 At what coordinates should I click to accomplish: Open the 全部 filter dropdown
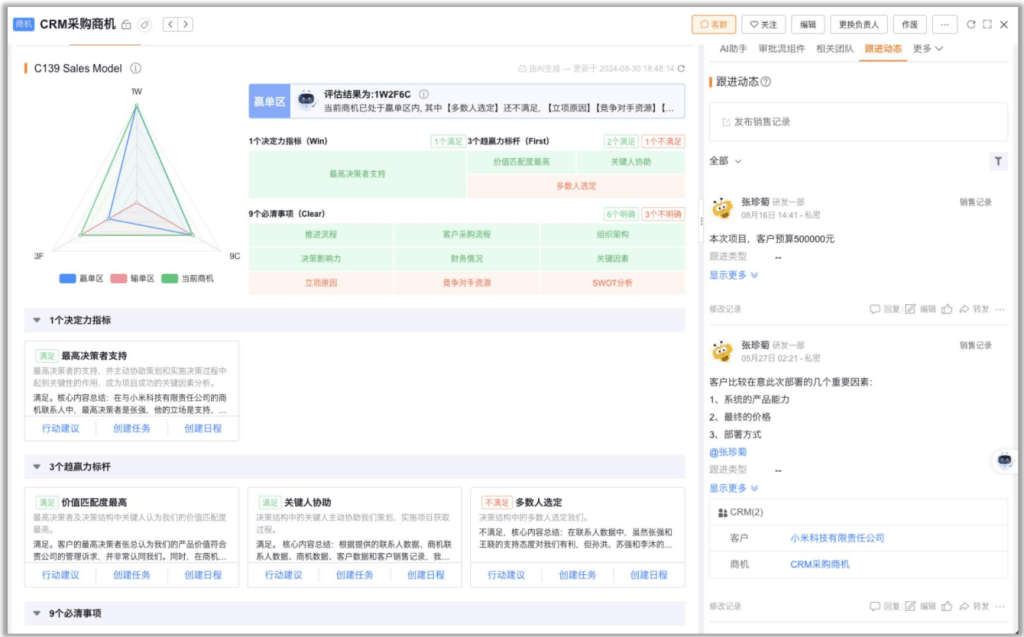pos(725,161)
